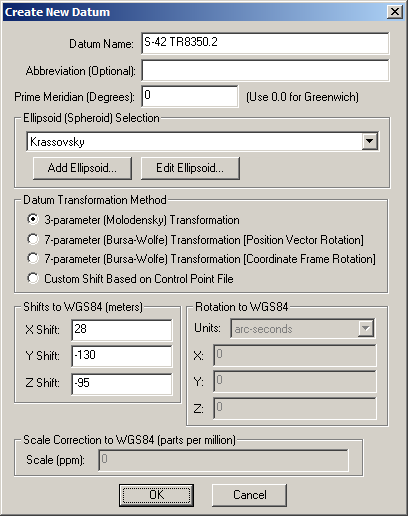The height and width of the screenshot is (516, 408).
Task: Click the Add Ellipsoid... button
Action: (x=82, y=168)
